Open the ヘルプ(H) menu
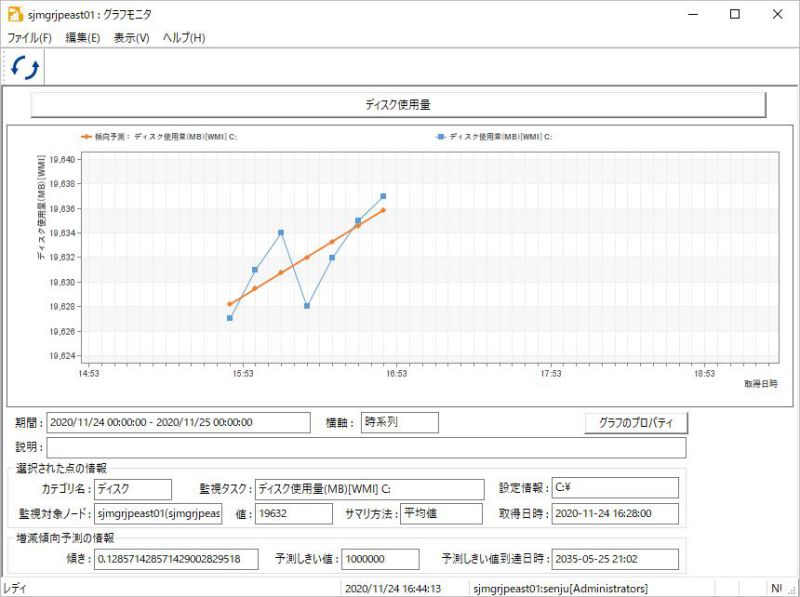Image resolution: width=800 pixels, height=597 pixels. (184, 38)
